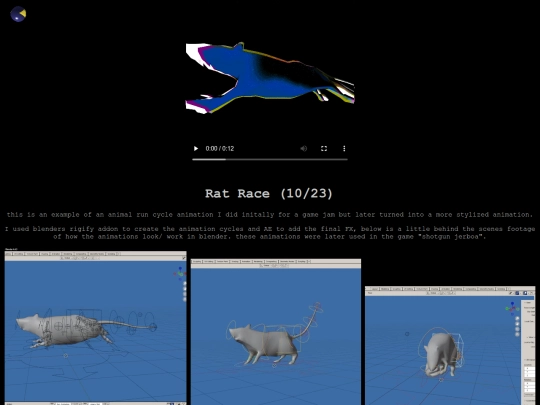Play the Rat Race video

[x=196, y=148]
